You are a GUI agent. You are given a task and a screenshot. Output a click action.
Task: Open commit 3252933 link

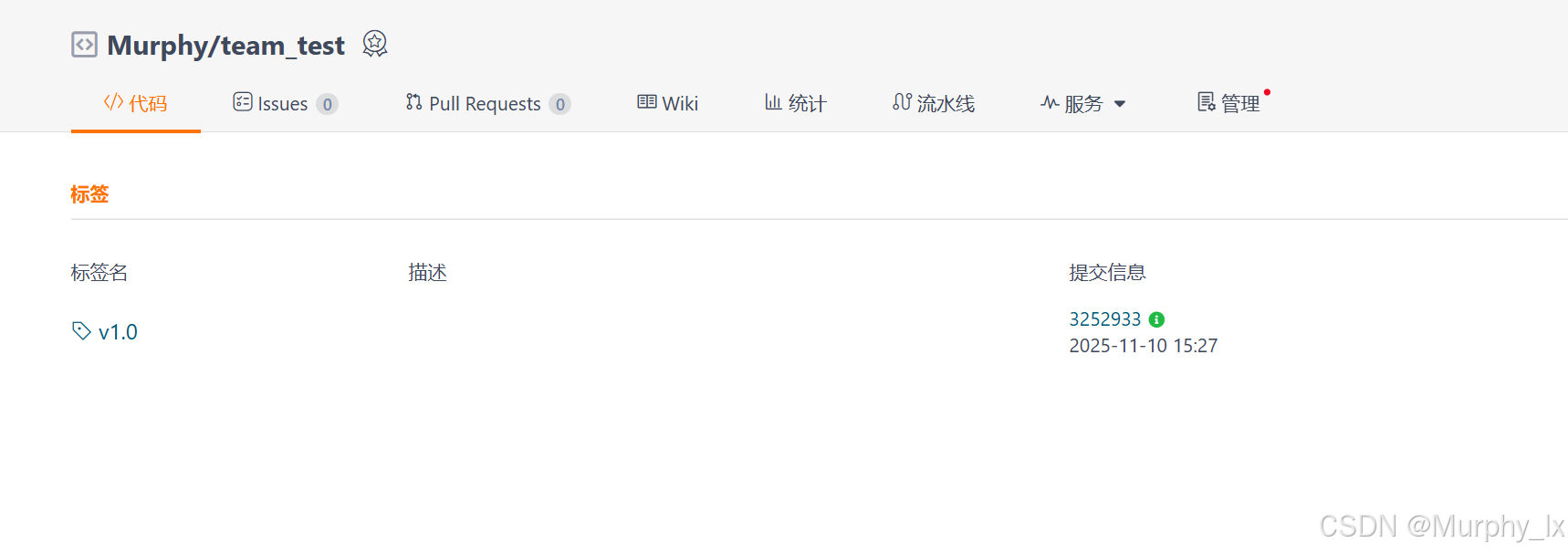point(1105,319)
